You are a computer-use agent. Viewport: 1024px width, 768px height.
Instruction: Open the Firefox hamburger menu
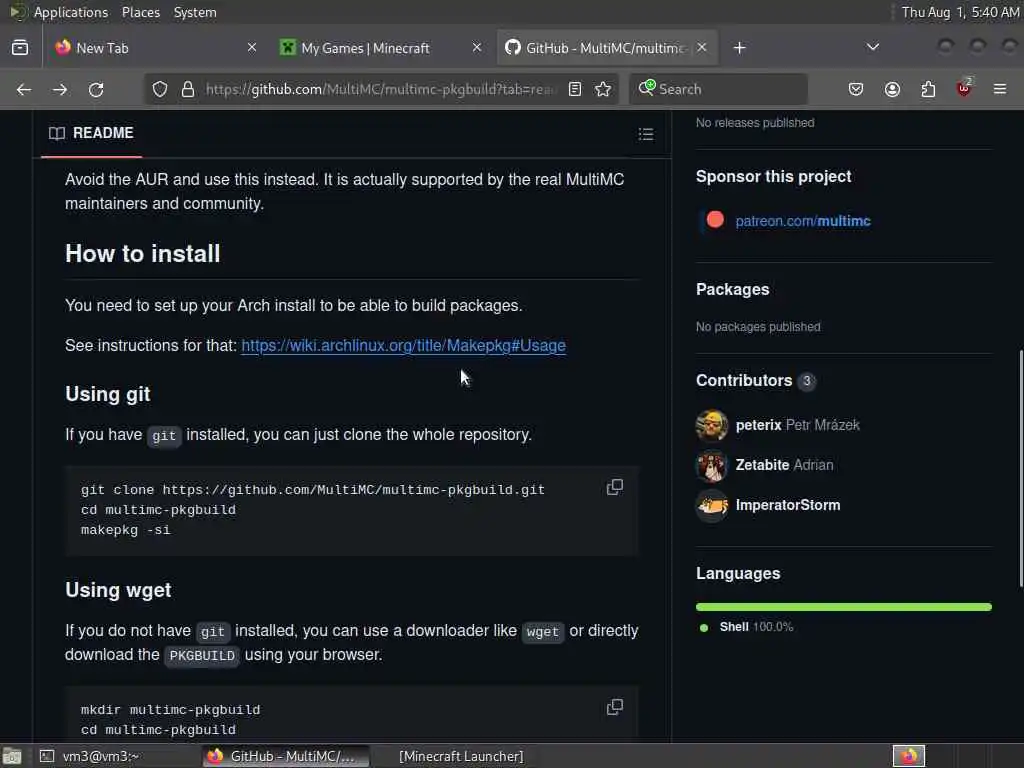coord(1000,89)
